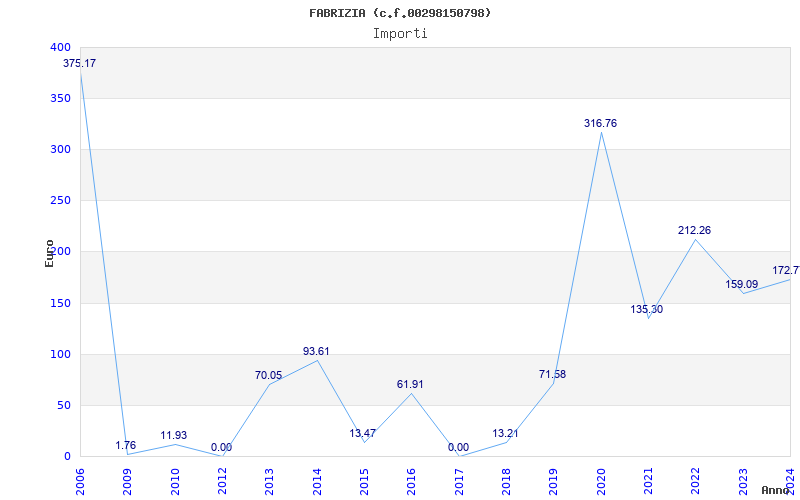Click the 11.93 data label
Viewport: 800px width, 500px height.
point(173,435)
